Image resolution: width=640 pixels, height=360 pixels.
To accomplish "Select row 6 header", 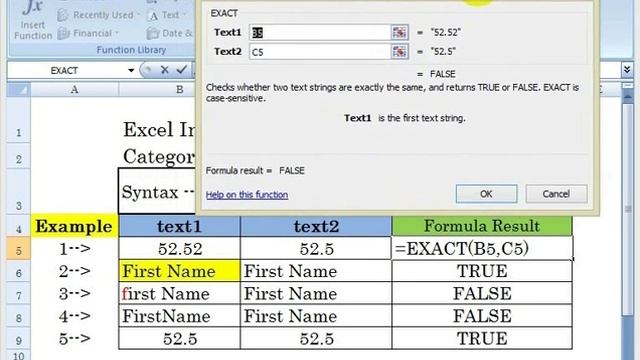I will [x=19, y=271].
